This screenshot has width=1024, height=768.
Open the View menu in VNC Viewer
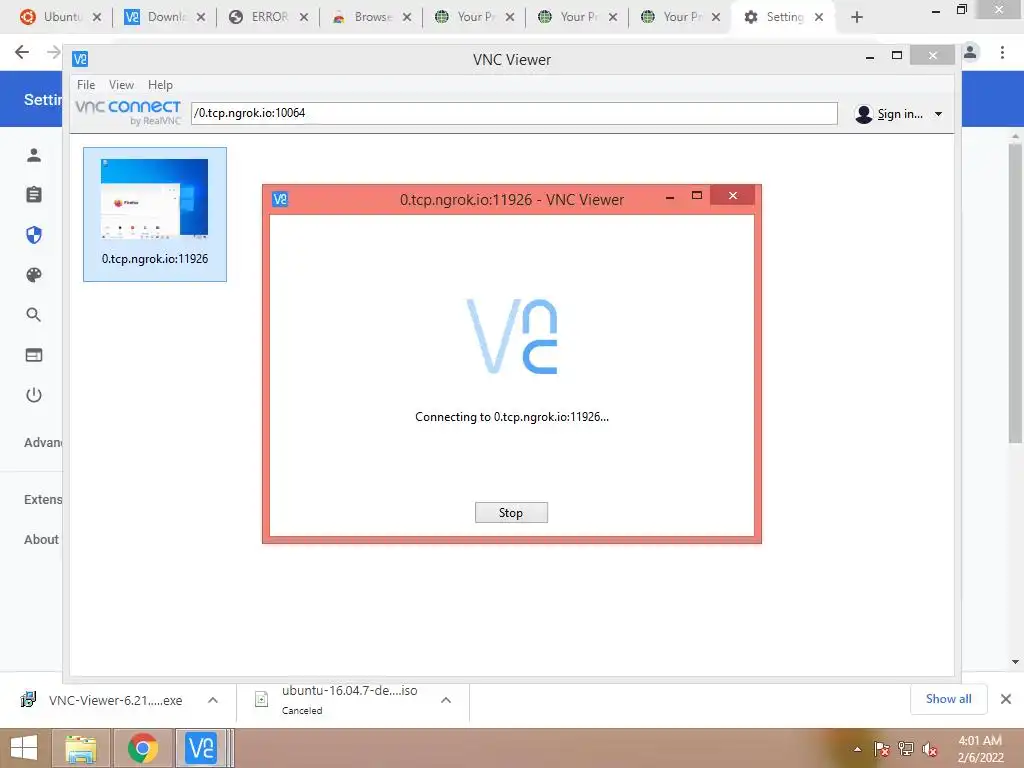pos(121,85)
